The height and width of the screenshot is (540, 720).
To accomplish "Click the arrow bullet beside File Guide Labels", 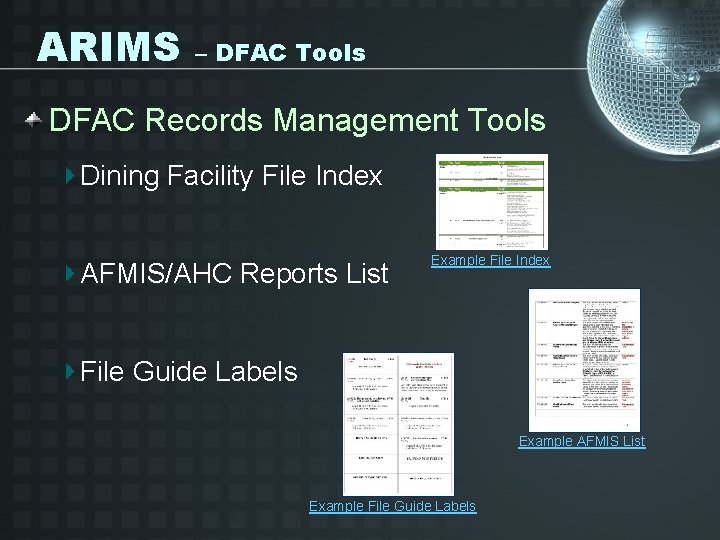I will tap(70, 371).
